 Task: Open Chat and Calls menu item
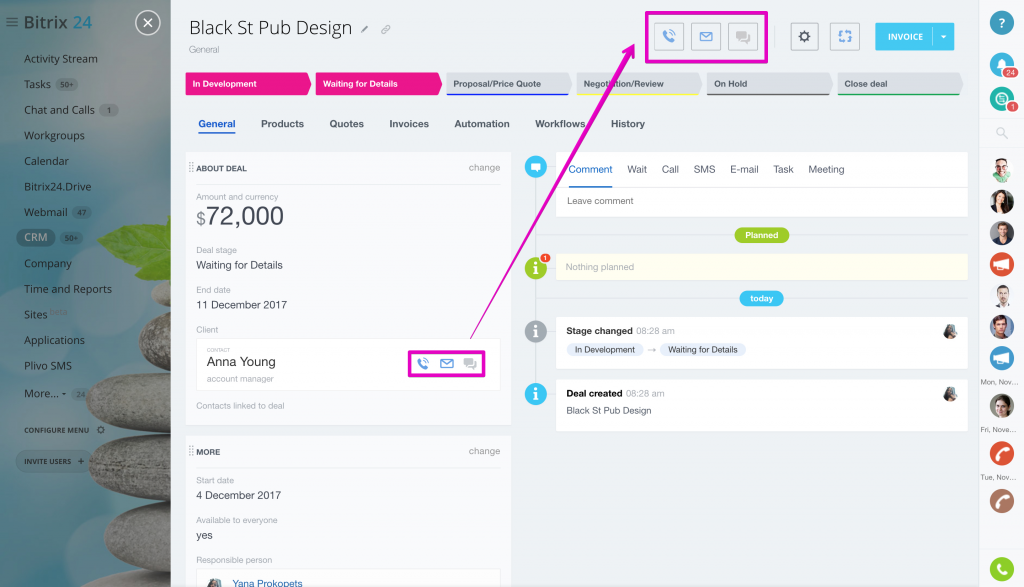click(59, 110)
